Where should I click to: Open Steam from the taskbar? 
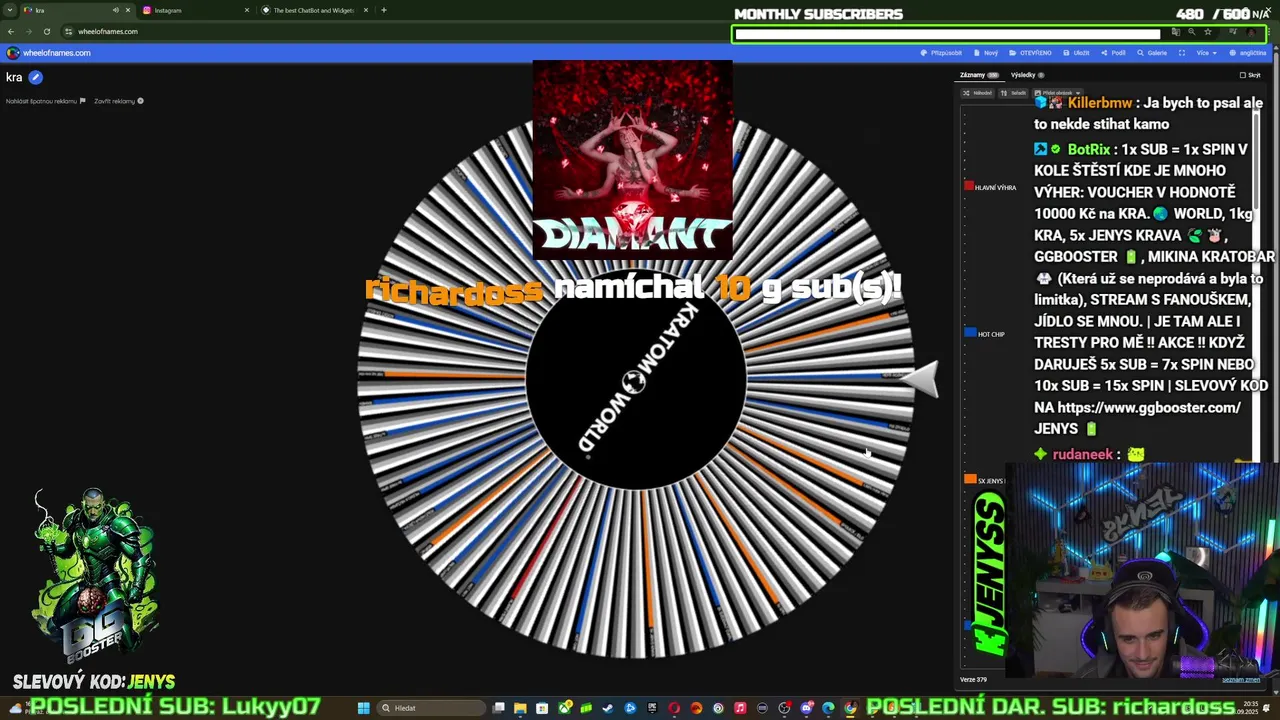(x=607, y=708)
